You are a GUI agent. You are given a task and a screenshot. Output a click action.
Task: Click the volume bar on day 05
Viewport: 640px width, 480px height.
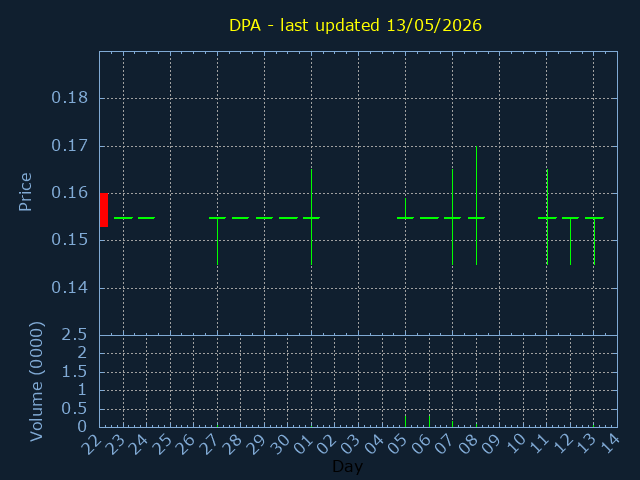coord(405,421)
